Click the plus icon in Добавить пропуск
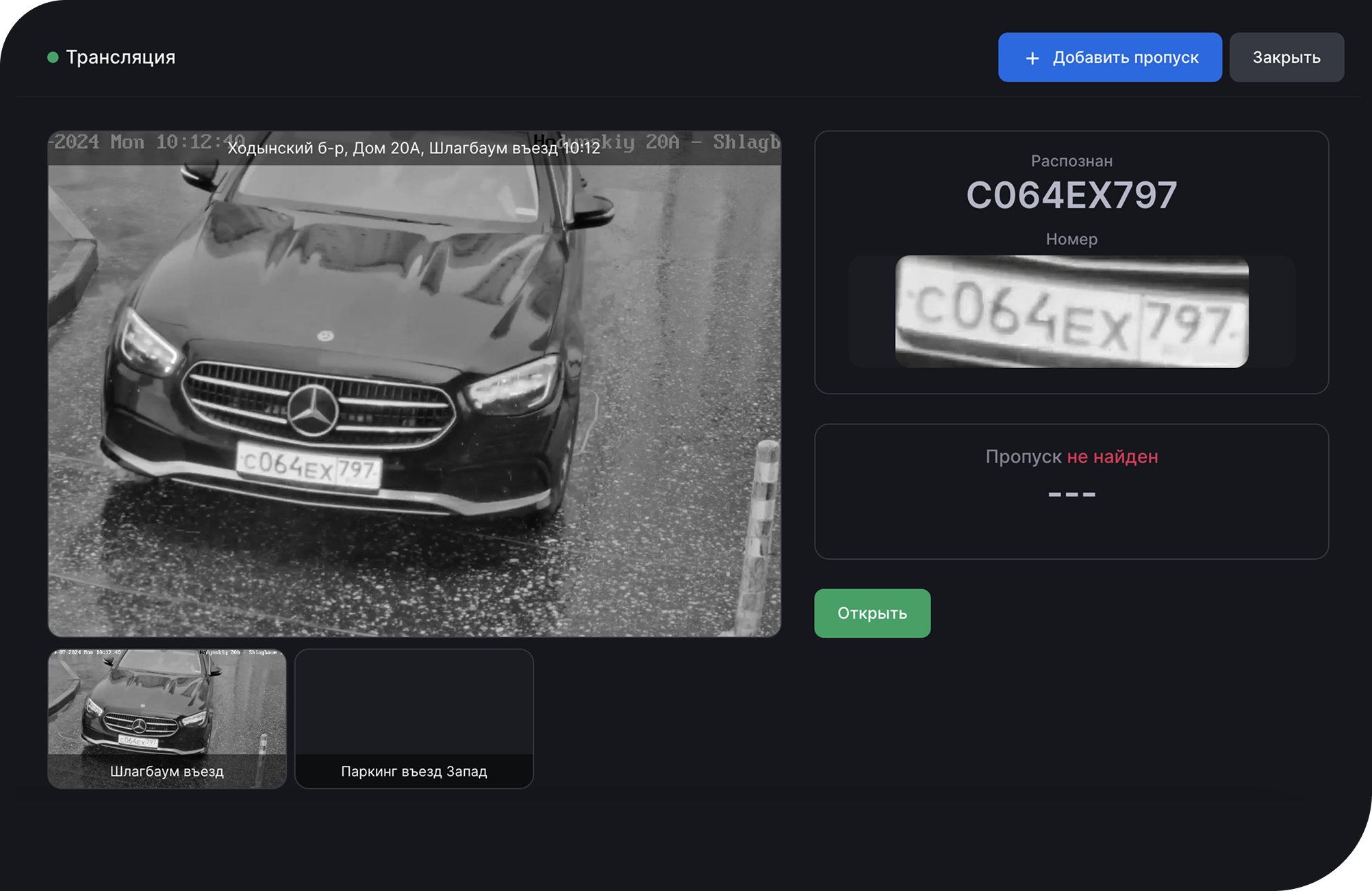The width and height of the screenshot is (1372, 891). (1032, 58)
